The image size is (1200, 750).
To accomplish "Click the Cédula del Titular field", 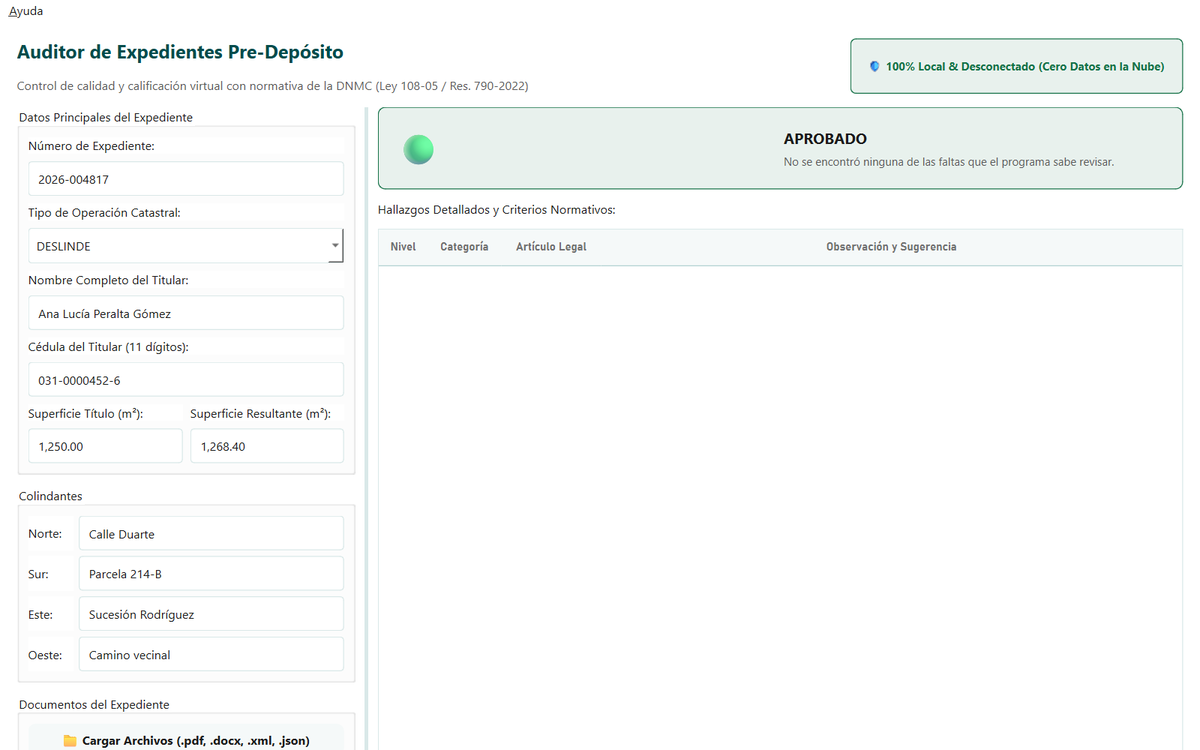I will click(186, 380).
